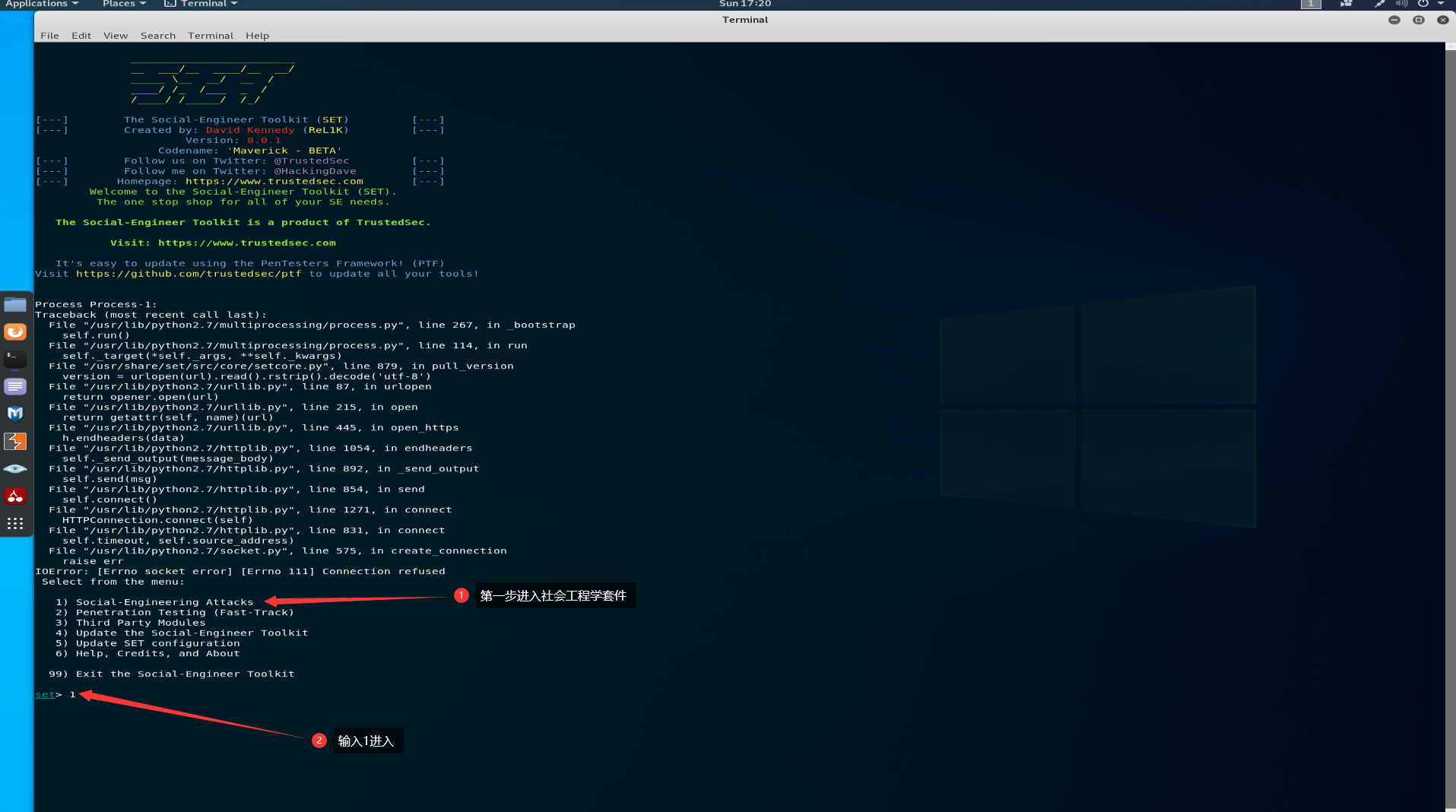Close the Terminal window
The width and height of the screenshot is (1456, 812).
1443,20
